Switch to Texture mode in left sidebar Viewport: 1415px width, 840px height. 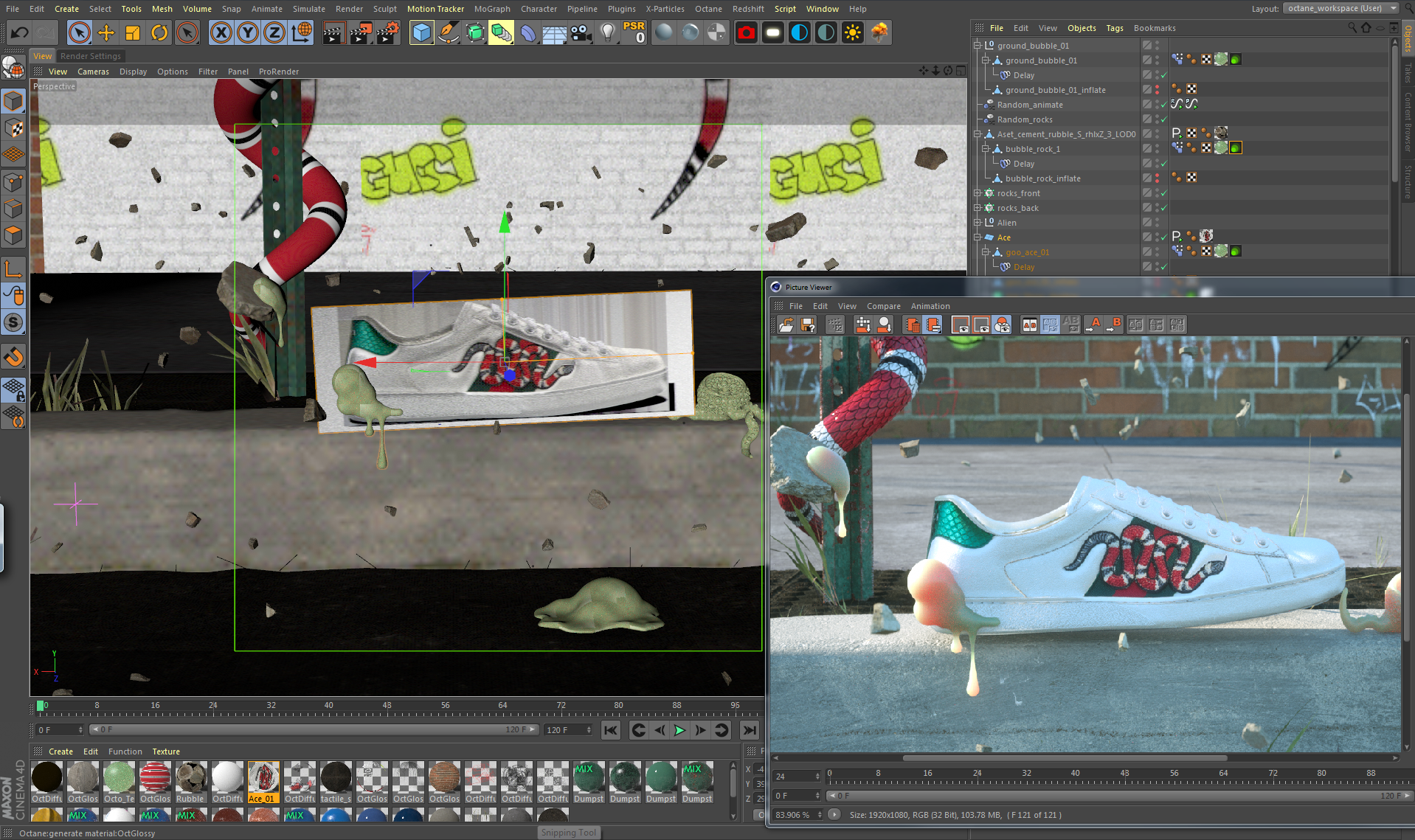(13, 128)
